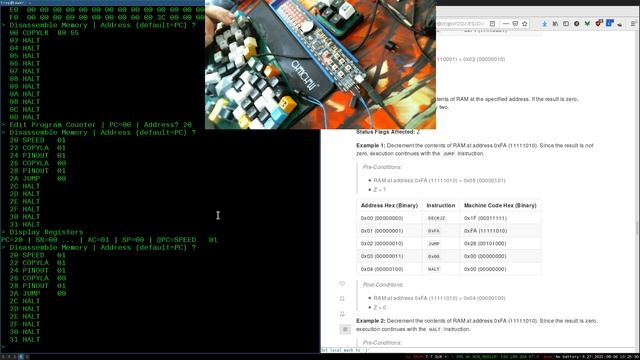
Task: Click the Pocket save icon in address bar
Action: point(516,24)
